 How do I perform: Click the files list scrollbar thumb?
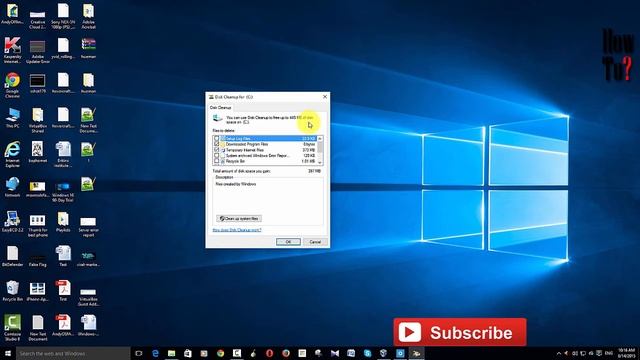pyautogui.click(x=320, y=147)
